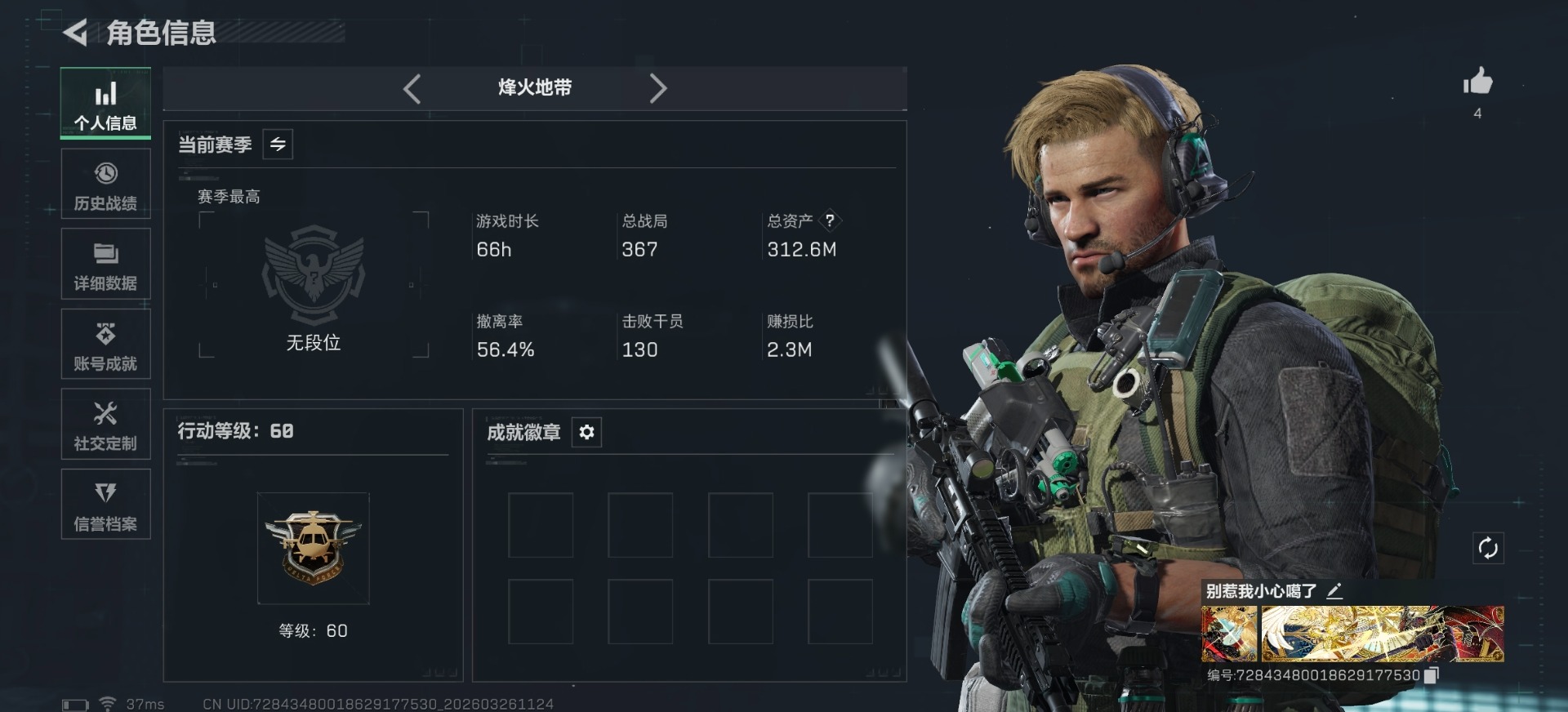Image resolution: width=1568 pixels, height=712 pixels.
Task: Select the first empty achievement badge slot
Action: point(541,525)
